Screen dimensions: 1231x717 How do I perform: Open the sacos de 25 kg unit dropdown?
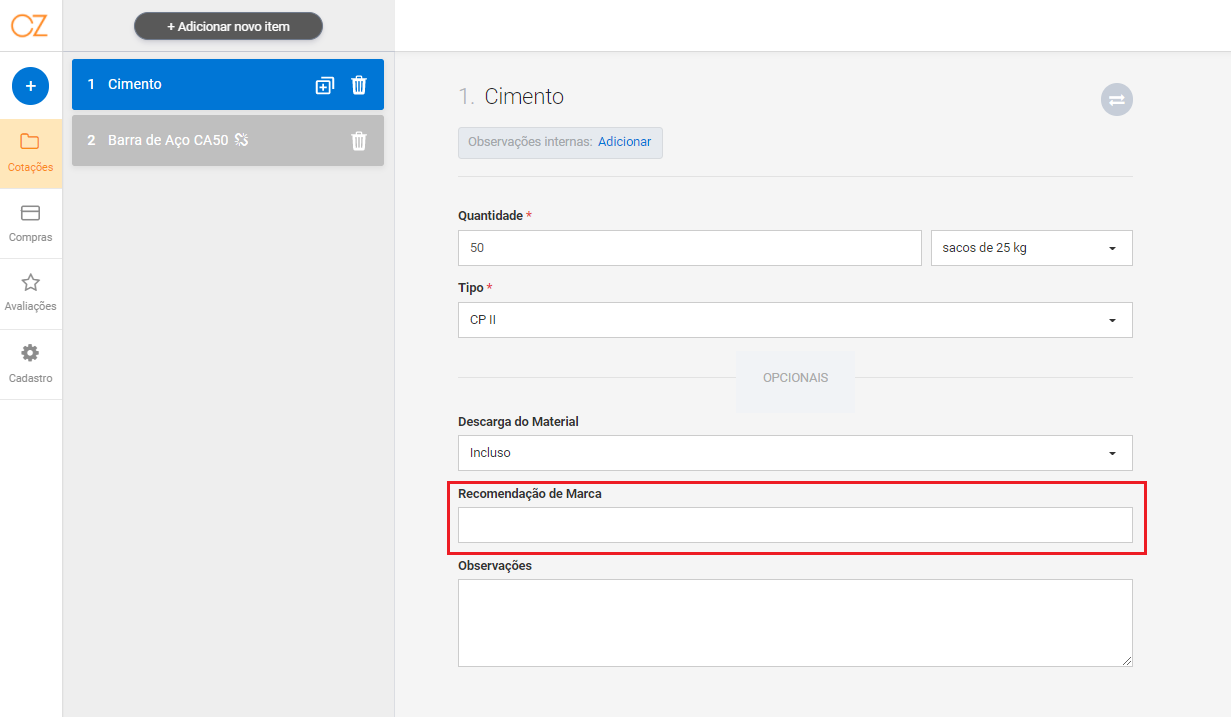point(1031,248)
